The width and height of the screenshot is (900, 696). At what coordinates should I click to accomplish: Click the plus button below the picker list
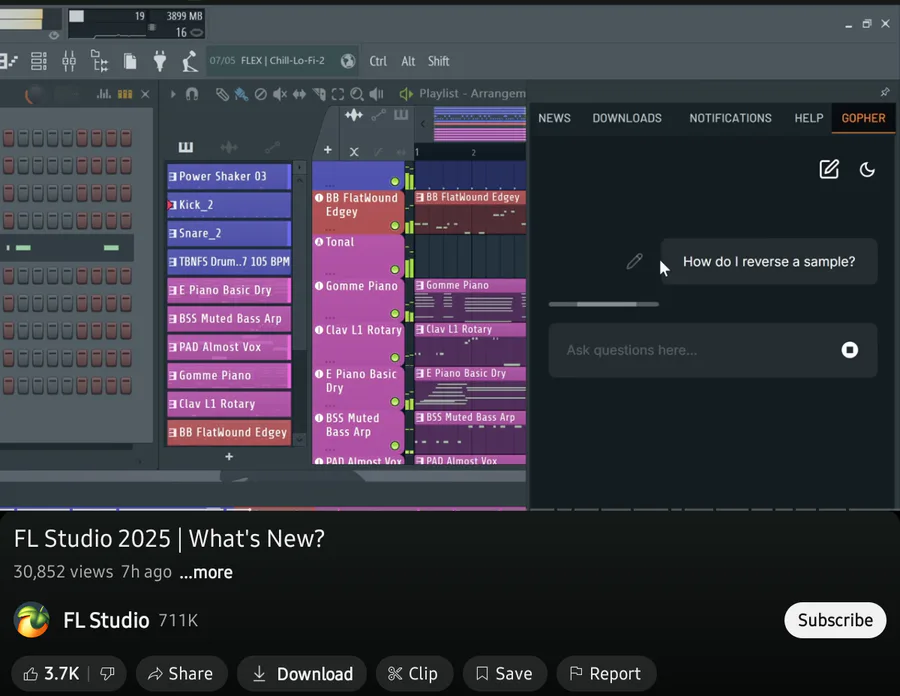point(229,457)
